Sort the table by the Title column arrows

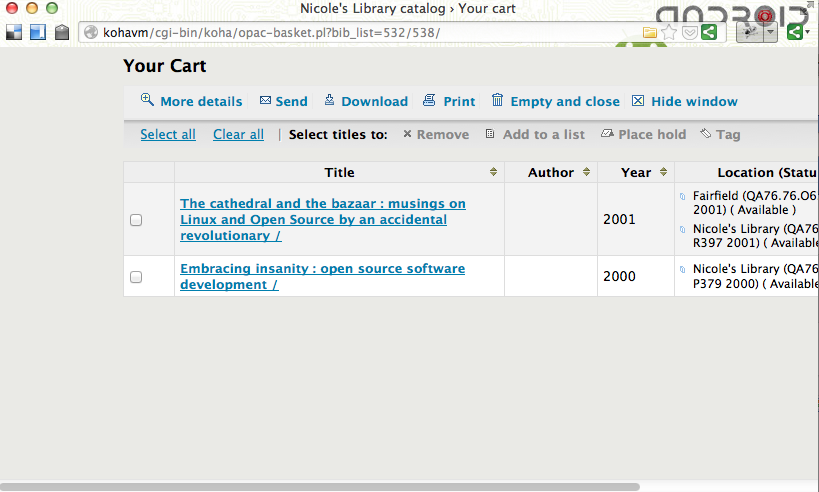pyautogui.click(x=493, y=172)
